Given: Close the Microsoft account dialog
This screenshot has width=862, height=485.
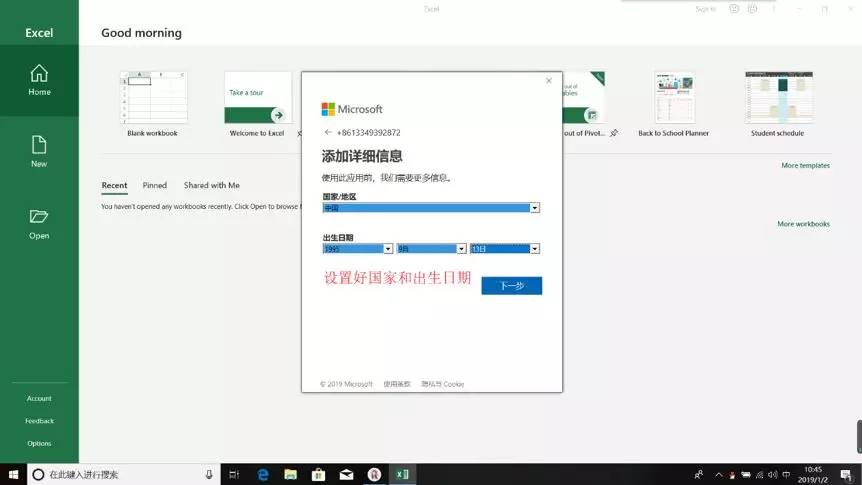Looking at the screenshot, I should click(549, 80).
